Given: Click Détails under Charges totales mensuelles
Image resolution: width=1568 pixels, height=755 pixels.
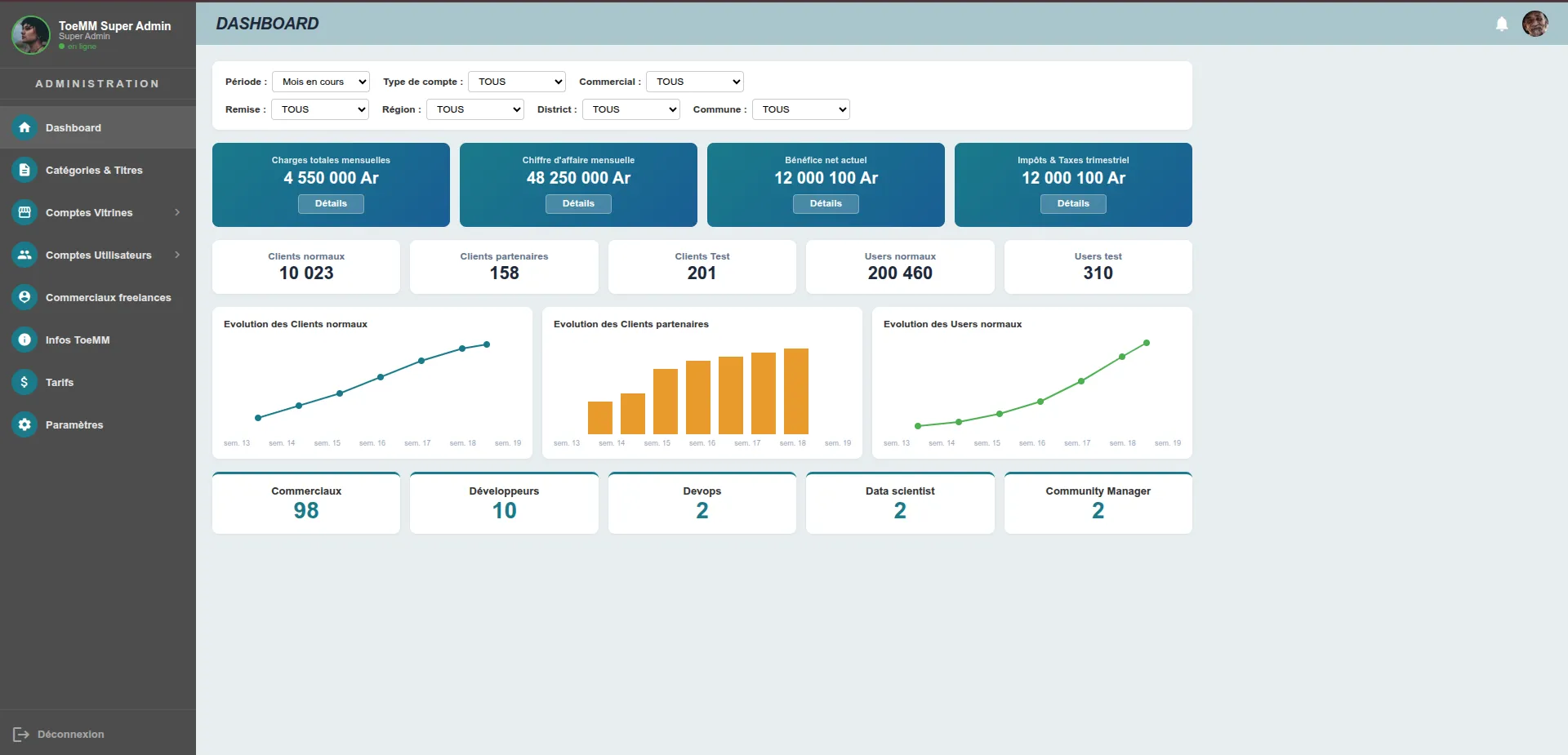Looking at the screenshot, I should (331, 204).
